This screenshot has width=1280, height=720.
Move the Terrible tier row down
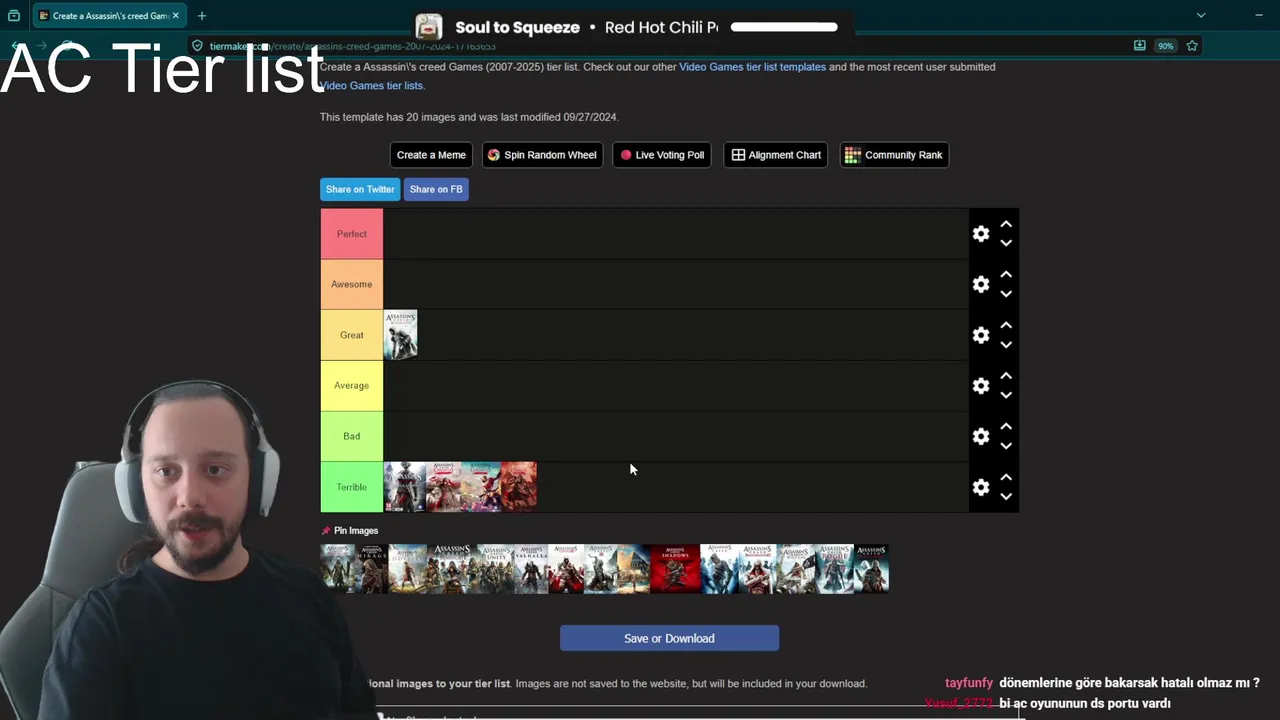[1006, 497]
